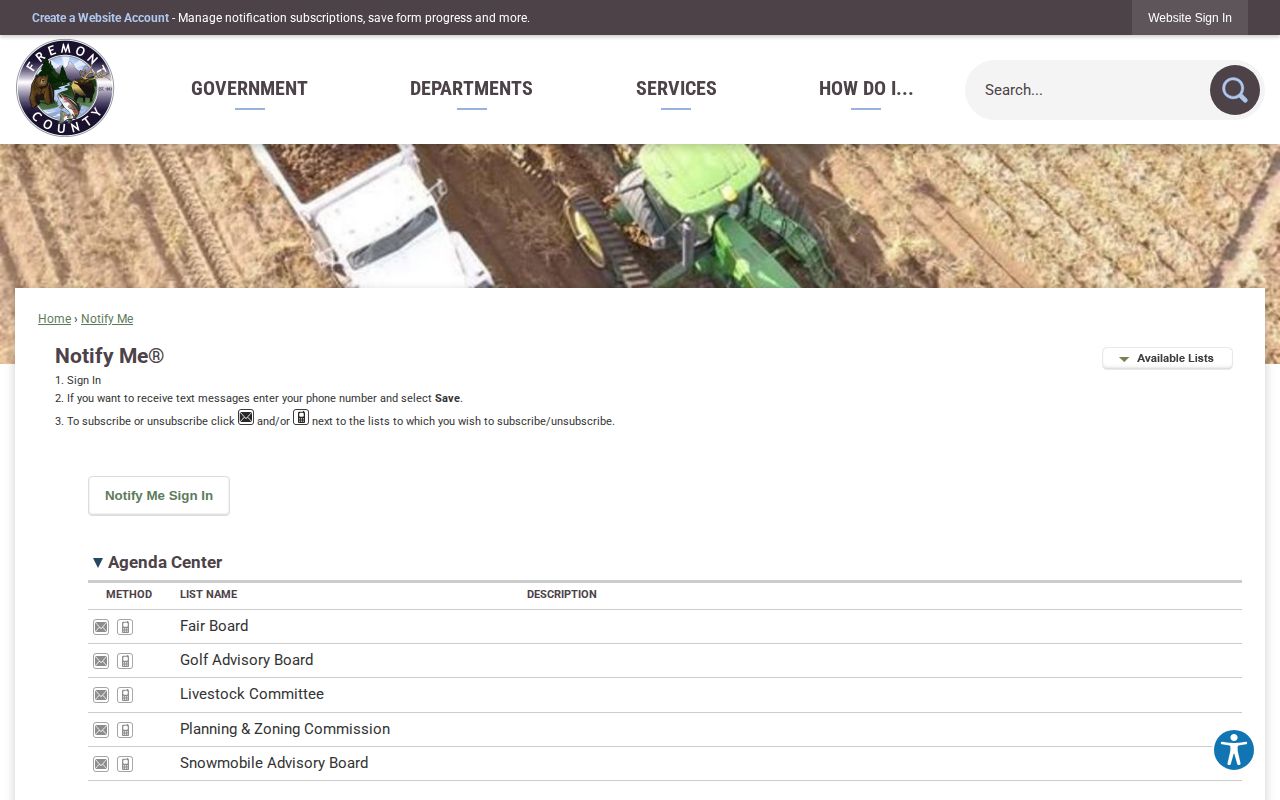
Task: Open the Departments menu
Action: (x=471, y=89)
